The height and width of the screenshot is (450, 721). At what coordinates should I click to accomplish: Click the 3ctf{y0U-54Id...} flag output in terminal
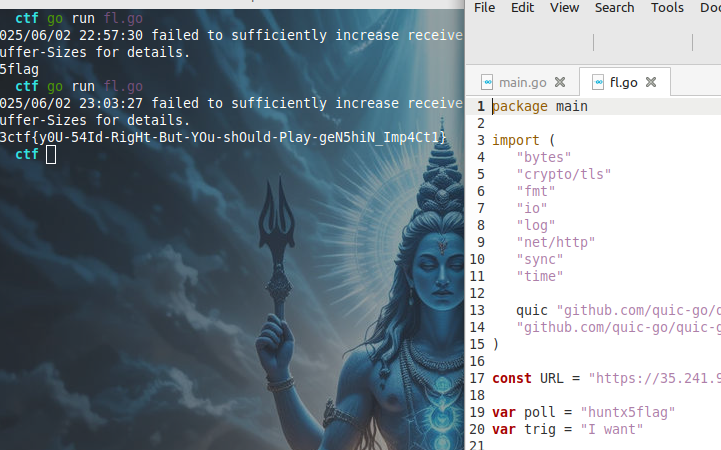pos(223,137)
